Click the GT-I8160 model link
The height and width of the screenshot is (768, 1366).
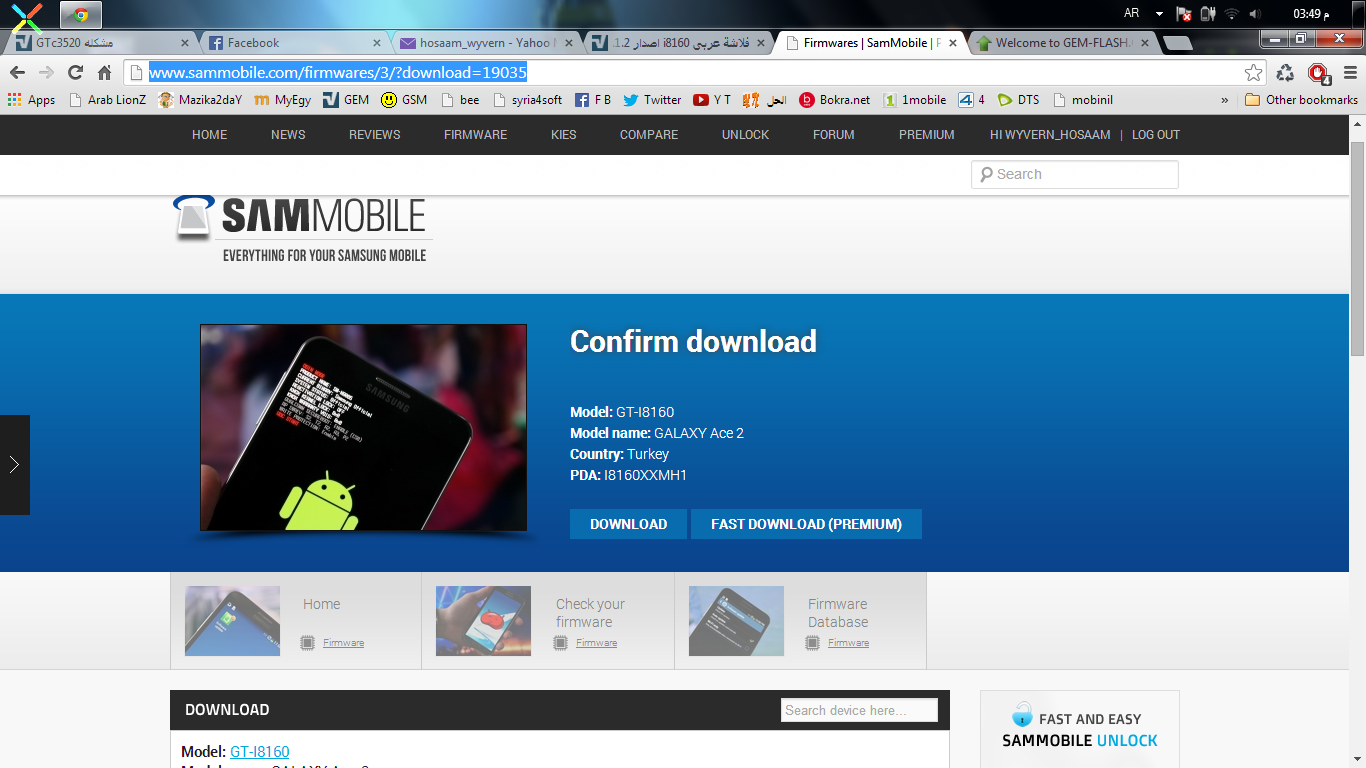(x=260, y=752)
